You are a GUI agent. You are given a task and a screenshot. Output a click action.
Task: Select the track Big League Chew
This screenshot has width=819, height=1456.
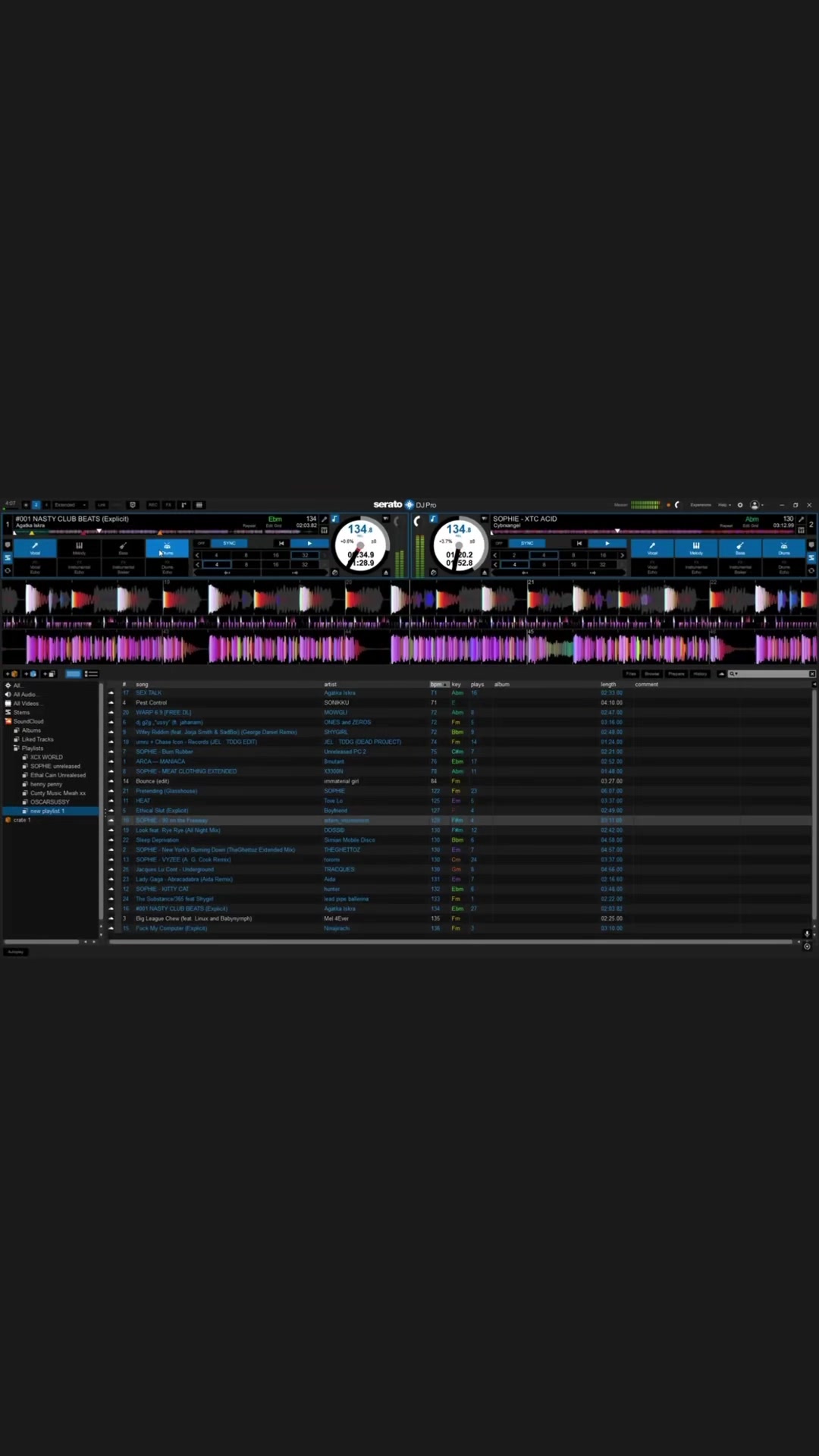pos(193,918)
